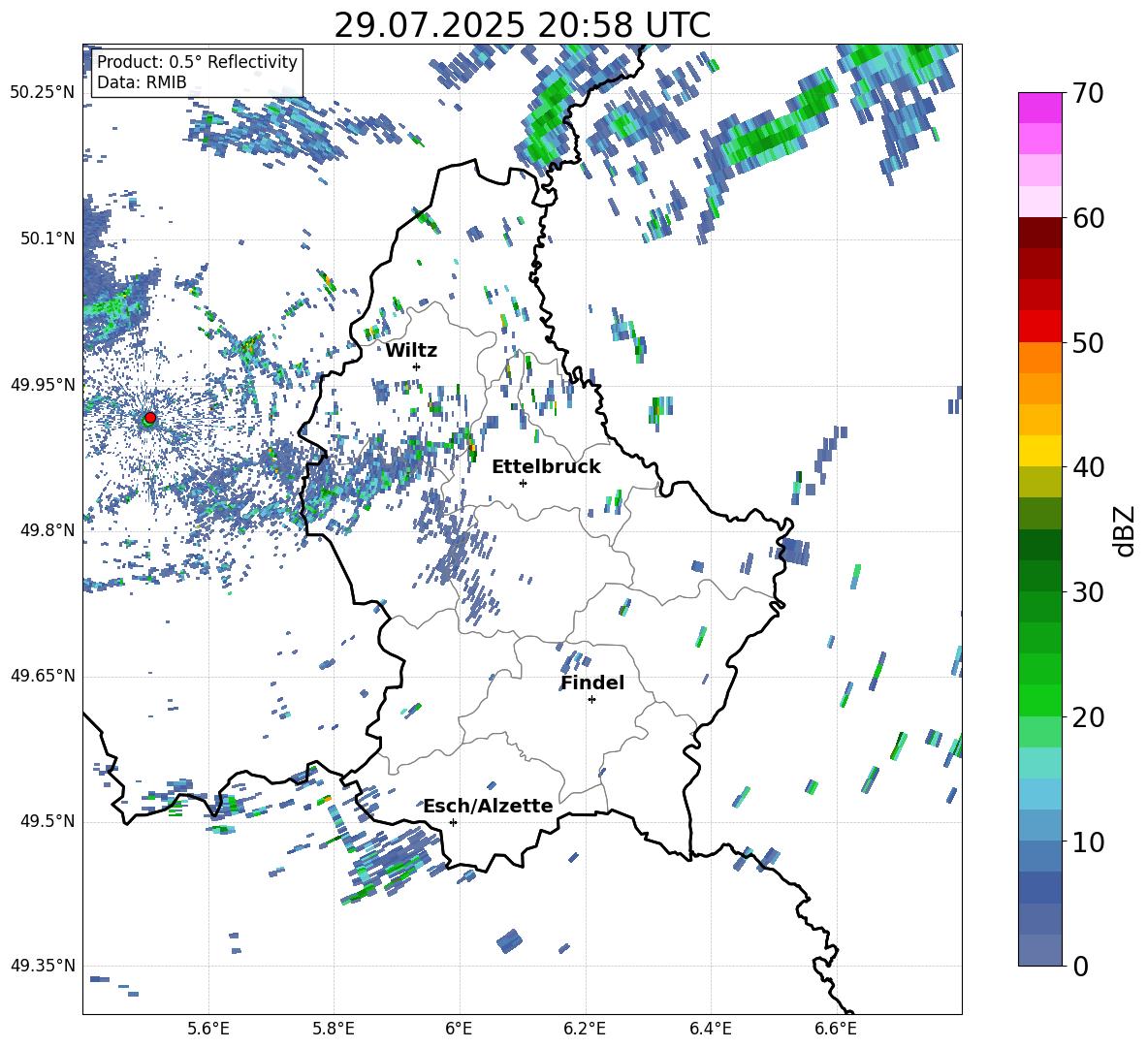1148x1048 pixels.
Task: Click the Ettelbruck station cross marker
Action: pyautogui.click(x=523, y=483)
